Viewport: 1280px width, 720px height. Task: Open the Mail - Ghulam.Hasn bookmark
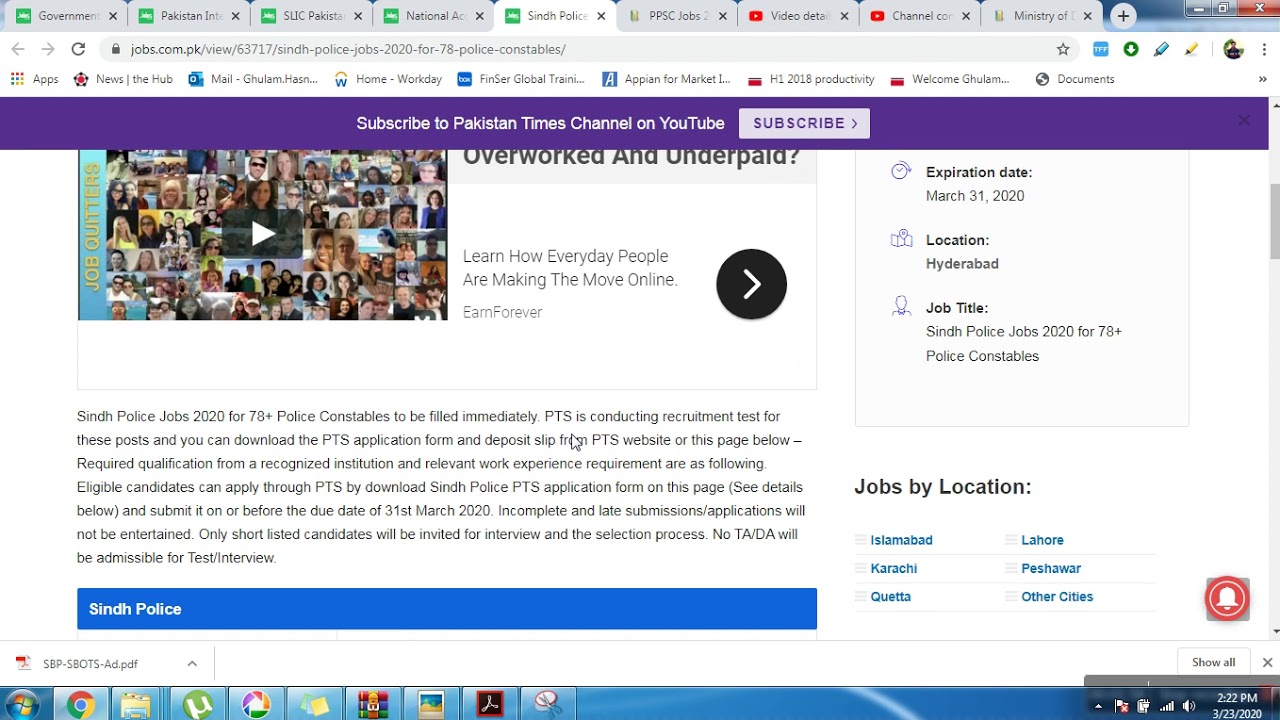pyautogui.click(x=253, y=79)
